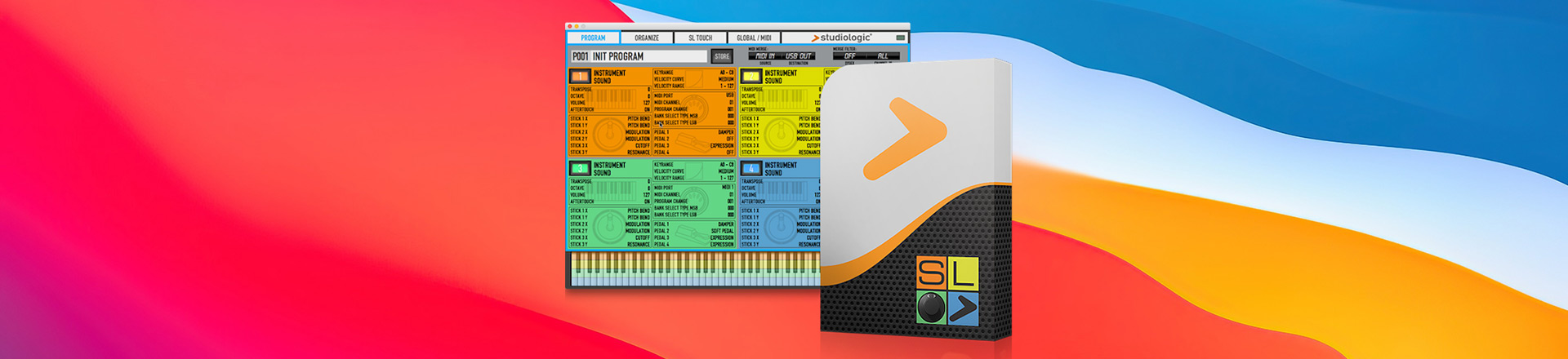Open zone 3 MIDI PORT MIDI 1 selector

click(x=693, y=188)
